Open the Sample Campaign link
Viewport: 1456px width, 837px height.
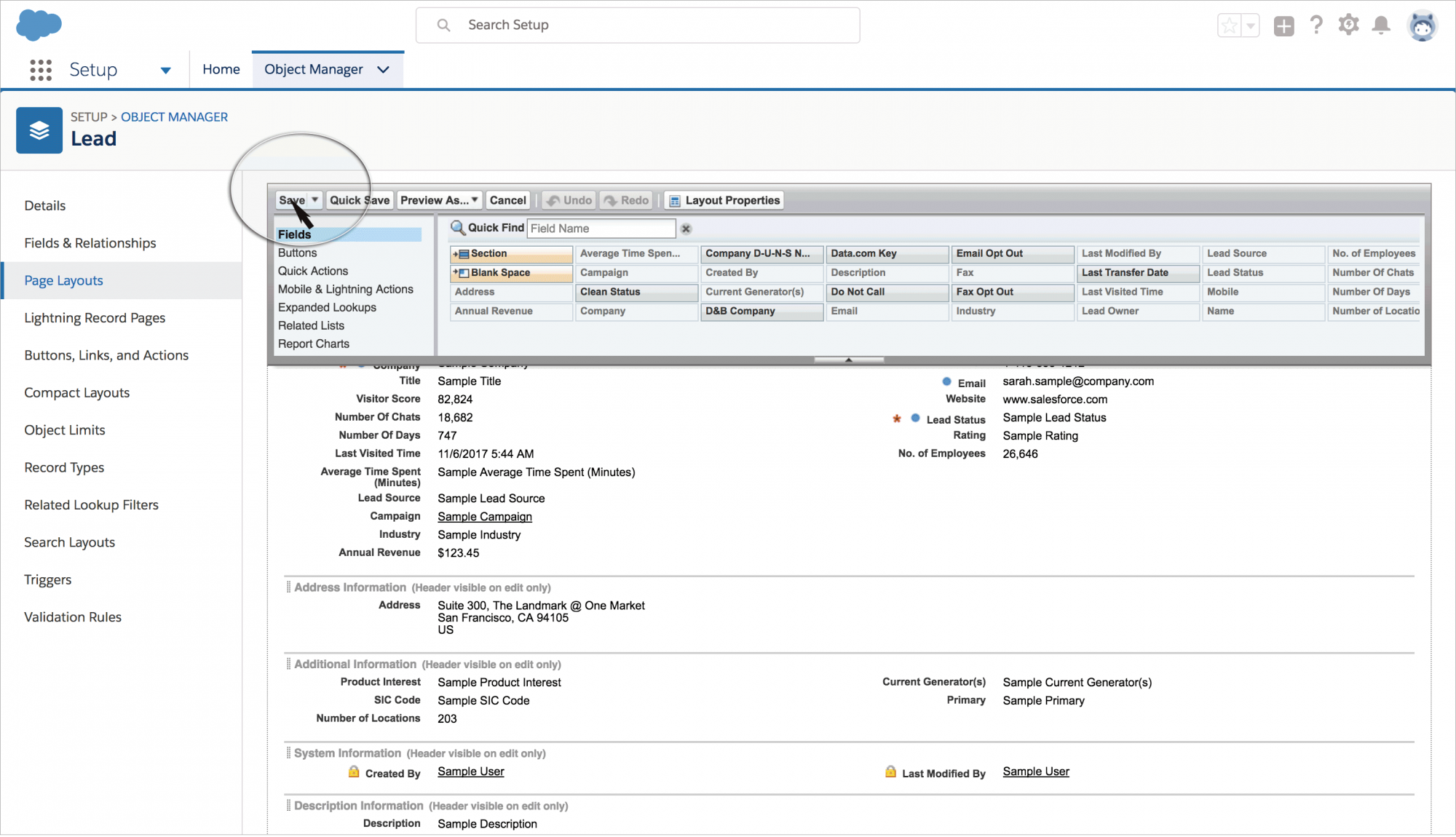(x=484, y=517)
